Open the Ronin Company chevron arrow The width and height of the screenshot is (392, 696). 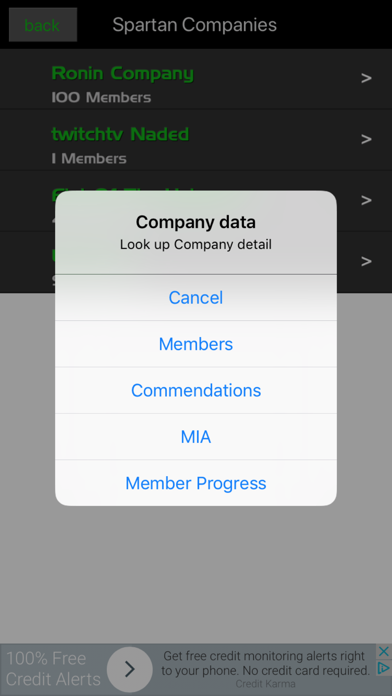click(366, 78)
